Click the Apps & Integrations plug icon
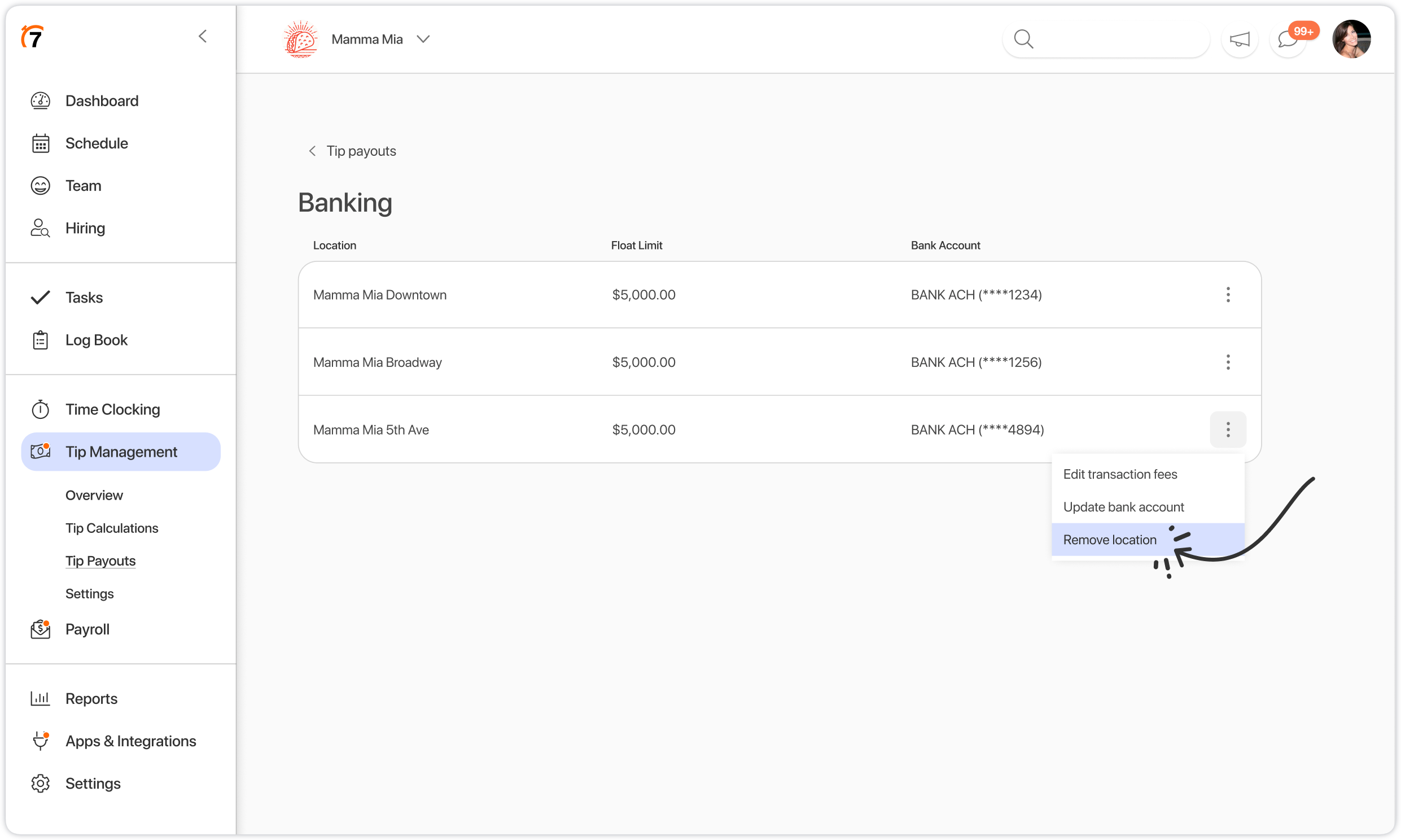 40,741
